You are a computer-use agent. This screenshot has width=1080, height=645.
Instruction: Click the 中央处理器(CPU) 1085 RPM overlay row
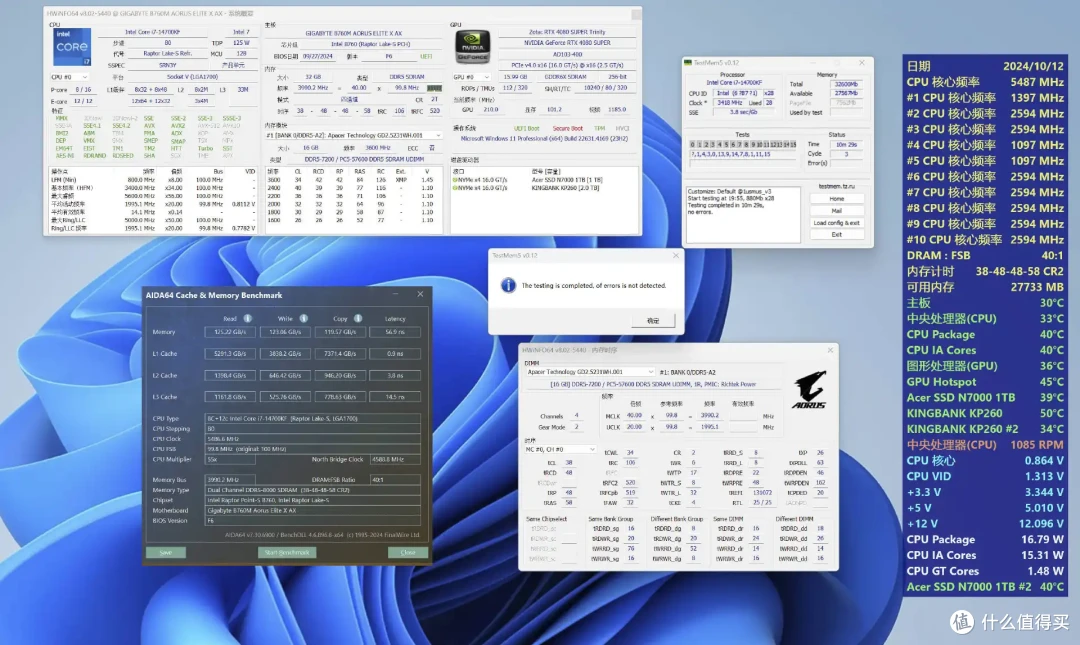click(x=985, y=444)
